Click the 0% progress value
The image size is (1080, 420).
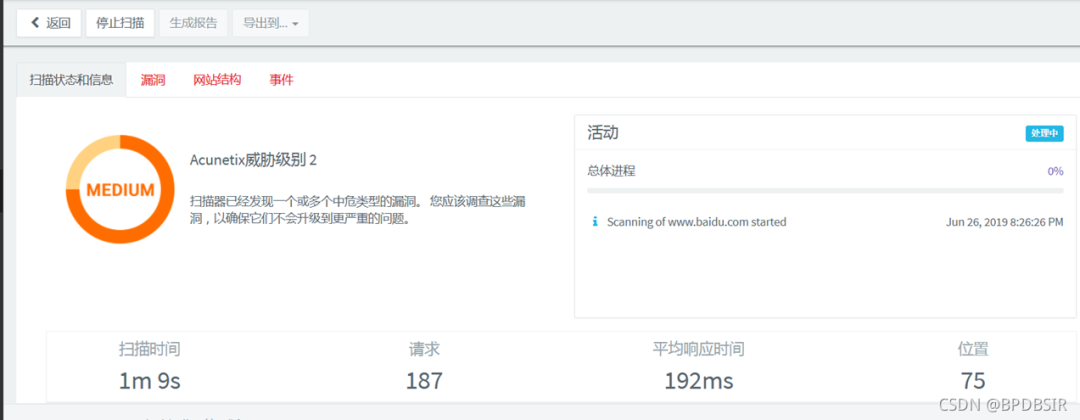click(x=1055, y=171)
